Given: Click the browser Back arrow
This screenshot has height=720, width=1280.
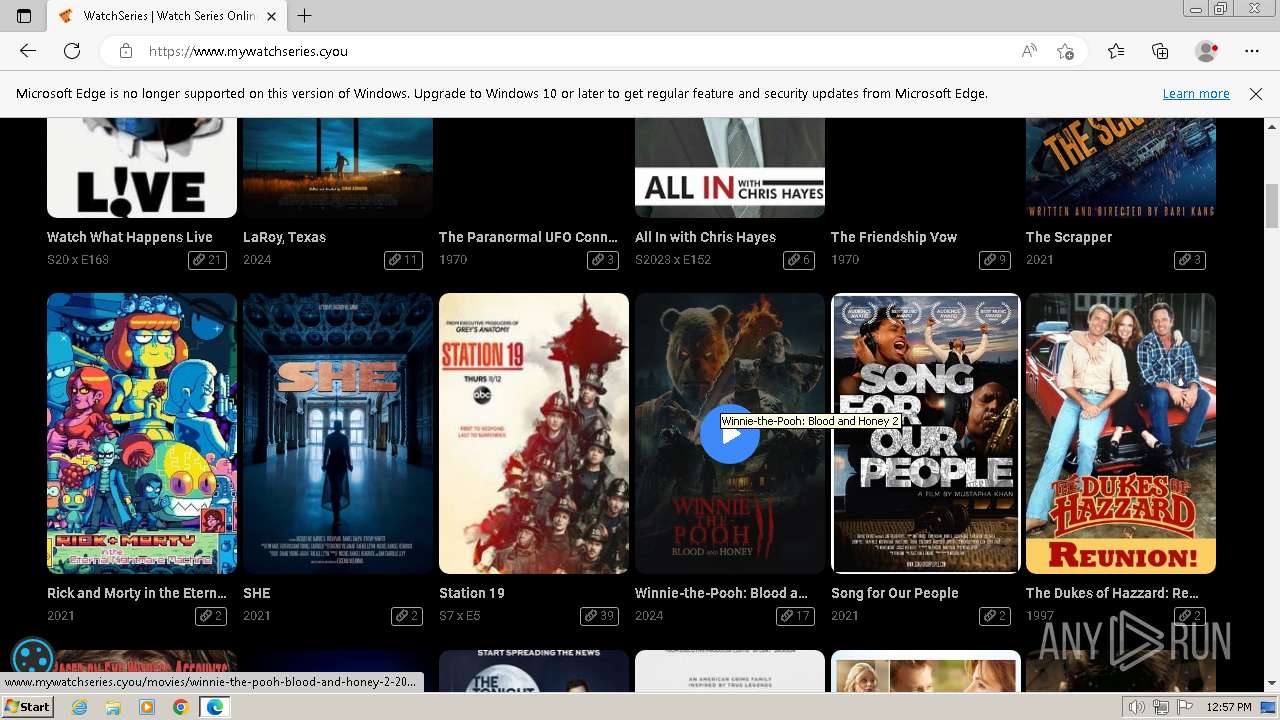Looking at the screenshot, I should point(28,51).
